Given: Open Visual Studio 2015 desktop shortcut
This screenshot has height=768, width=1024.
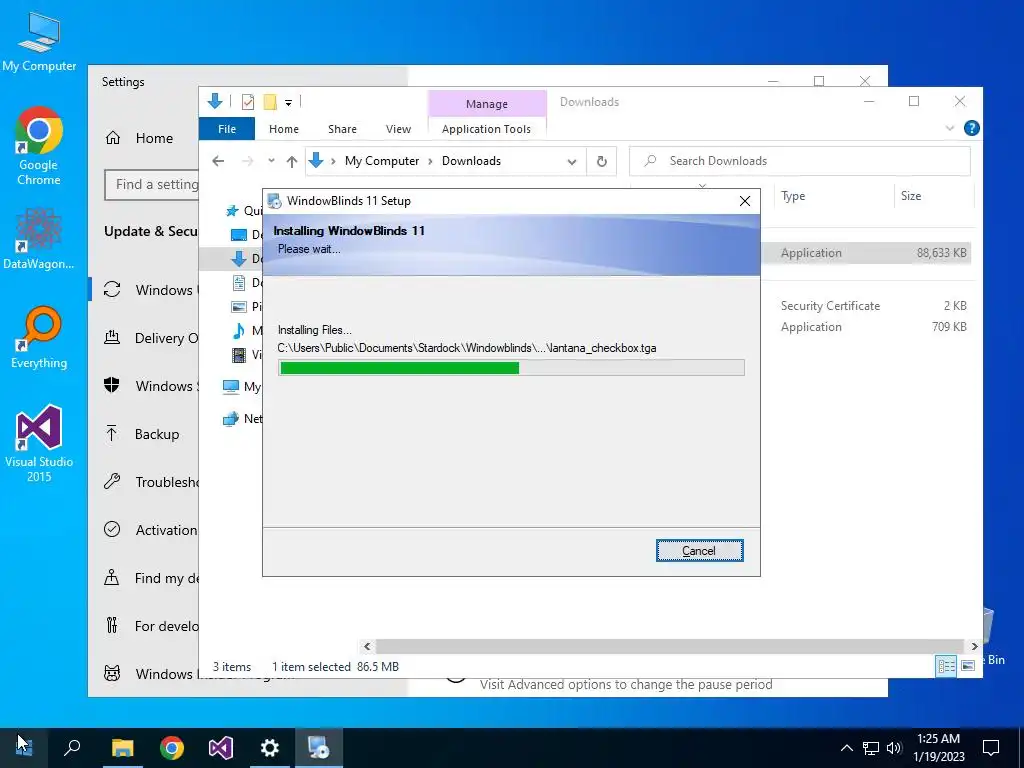Looking at the screenshot, I should 39,443.
